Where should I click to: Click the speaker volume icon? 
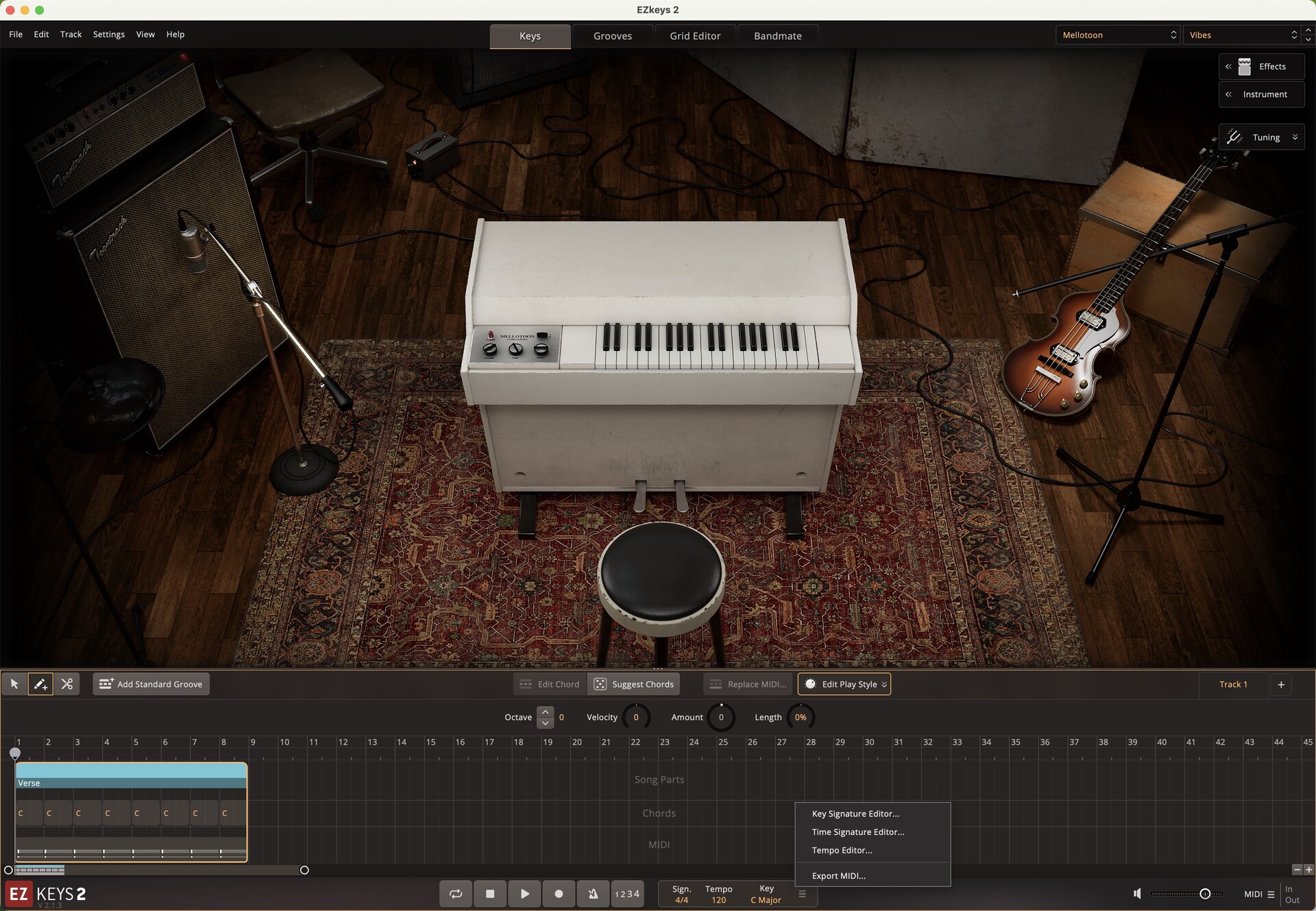(1137, 894)
